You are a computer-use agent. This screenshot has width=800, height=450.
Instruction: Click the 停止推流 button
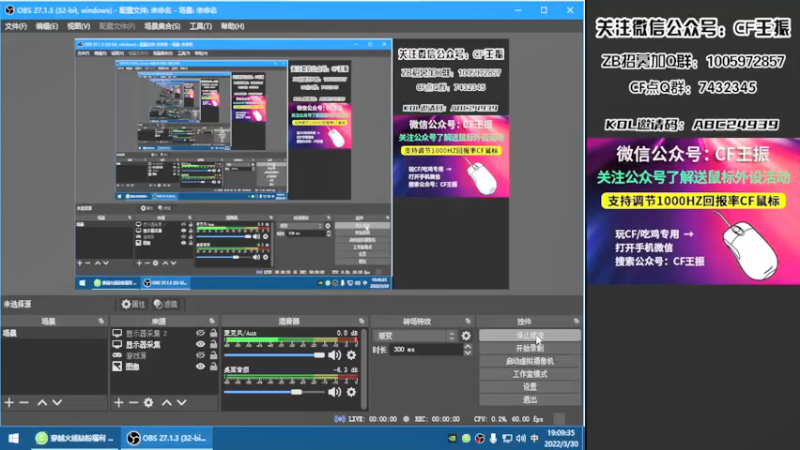click(530, 335)
